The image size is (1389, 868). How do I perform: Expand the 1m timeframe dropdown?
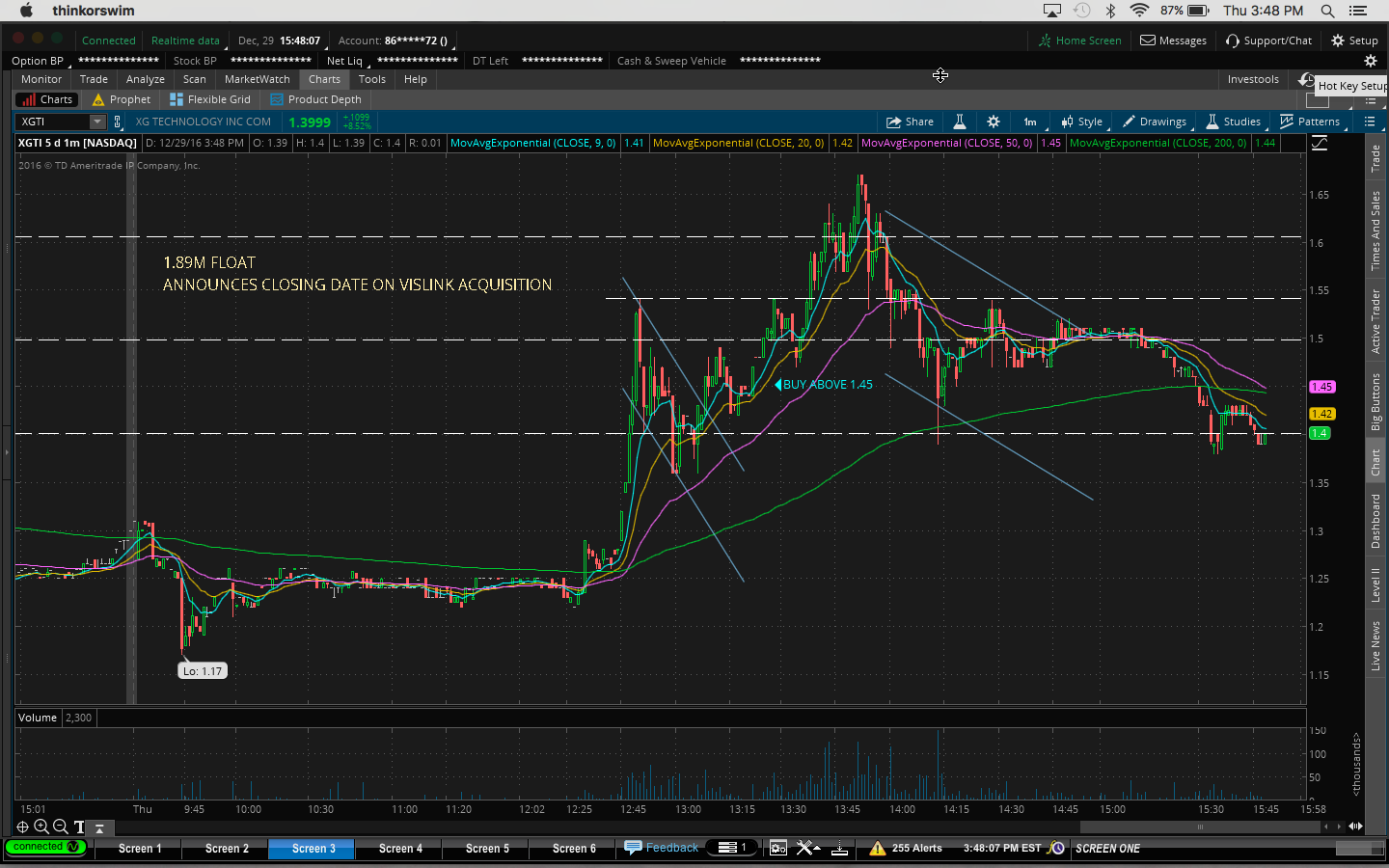tap(1030, 122)
